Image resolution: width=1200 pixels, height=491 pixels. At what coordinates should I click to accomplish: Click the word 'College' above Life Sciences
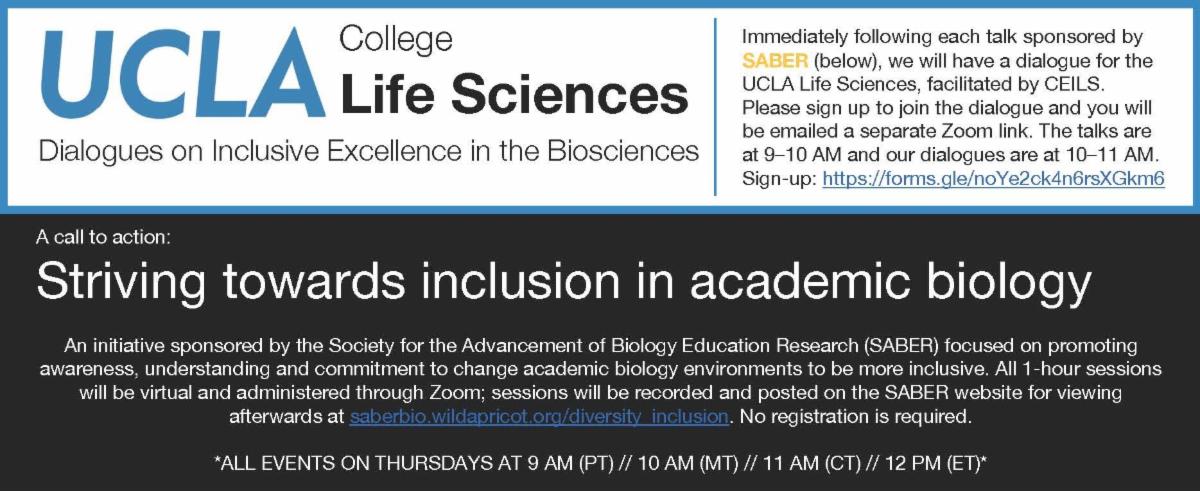tap(396, 40)
